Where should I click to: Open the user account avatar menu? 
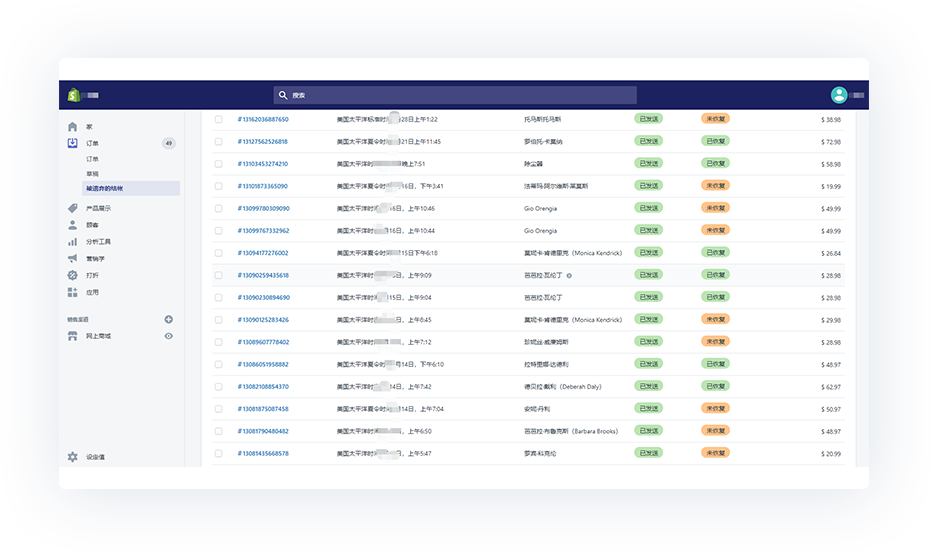[x=839, y=95]
